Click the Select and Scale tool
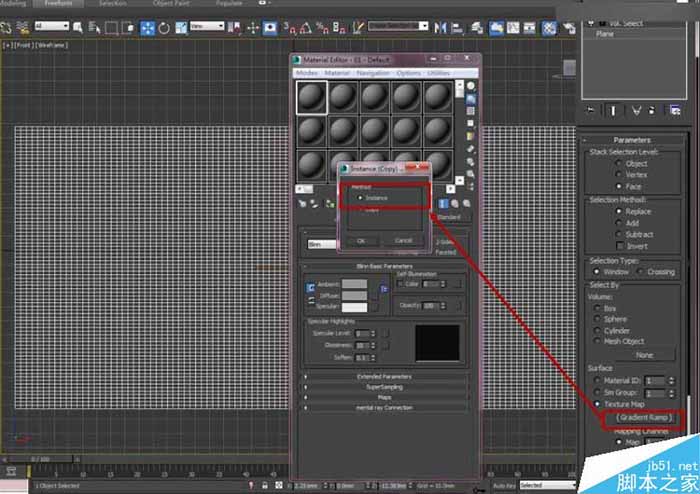Screen dimensions: 700x494 (x=181, y=28)
